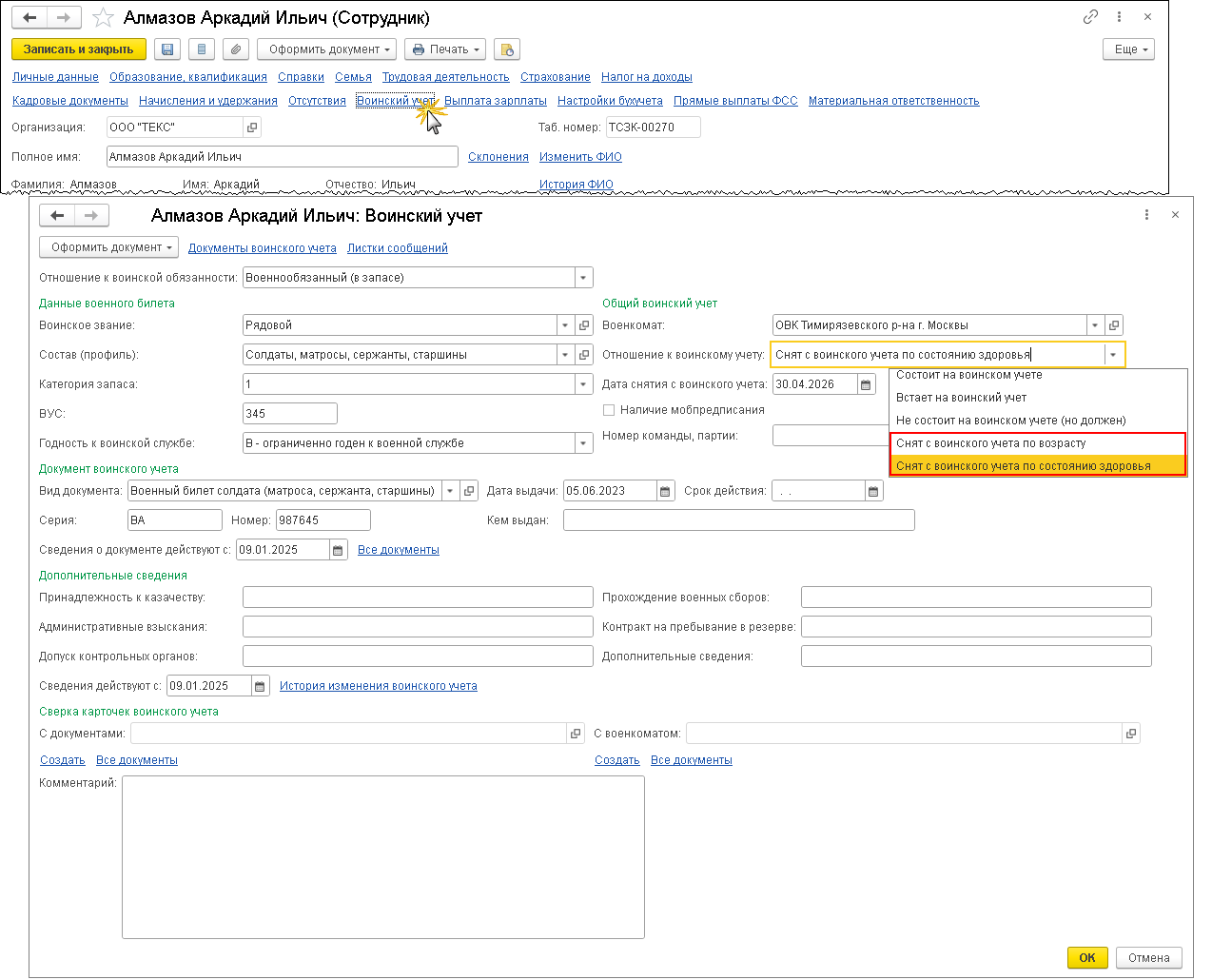The image size is (1212, 980).
Task: Mark employee as favorite with star icon
Action: (x=103, y=18)
